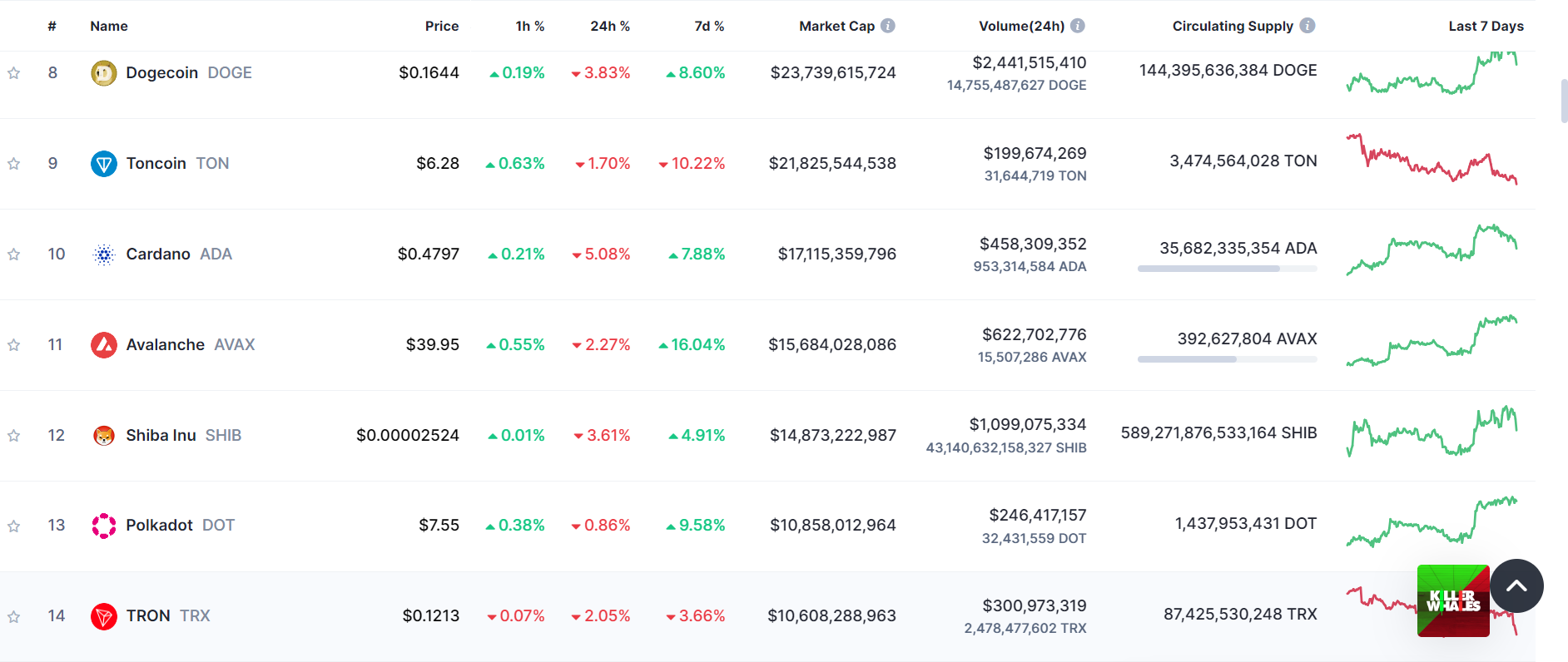Viewport: 1568px width, 662px height.
Task: Sort the table by Price column header
Action: click(x=442, y=26)
